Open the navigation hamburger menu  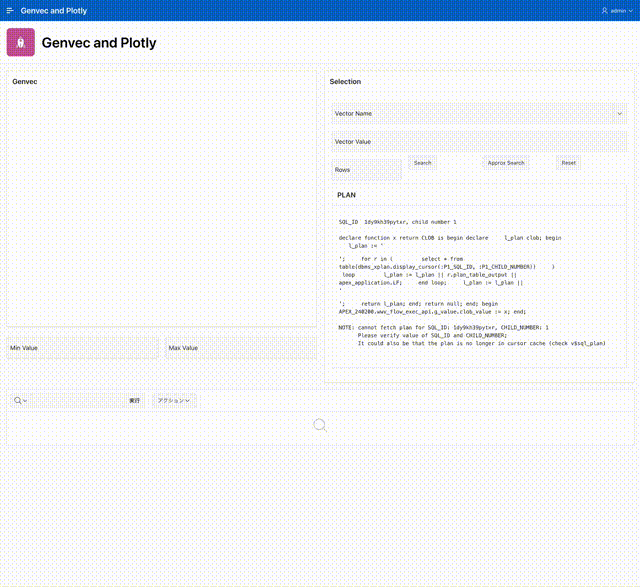point(10,11)
